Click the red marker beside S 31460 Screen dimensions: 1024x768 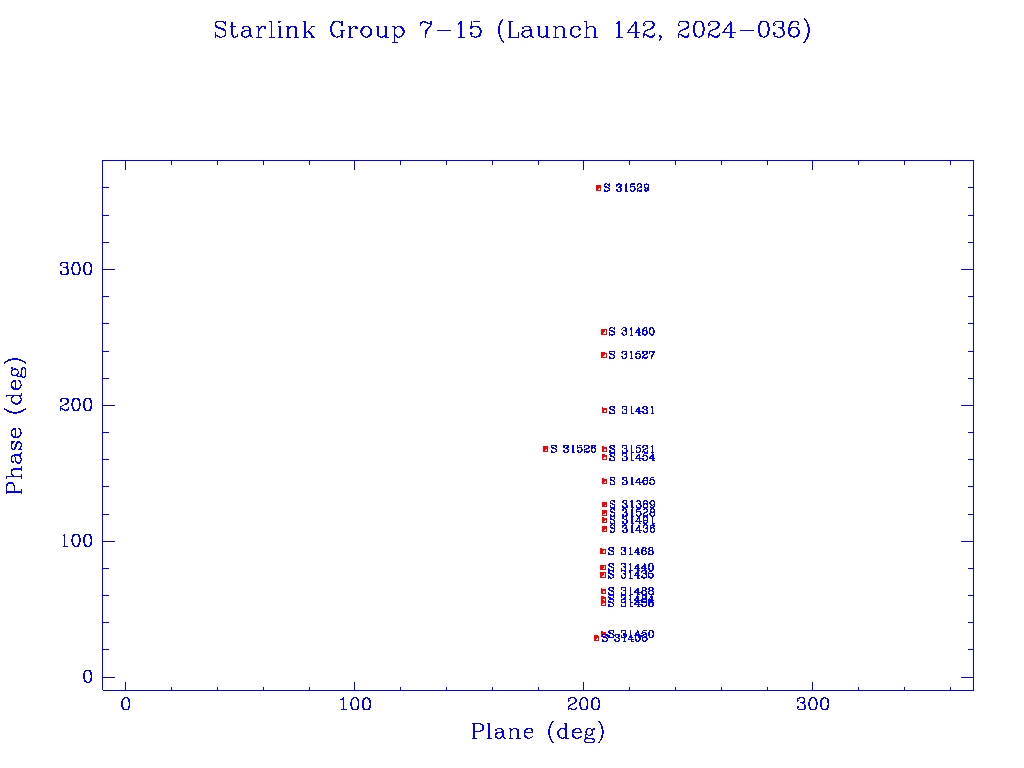[x=603, y=332]
